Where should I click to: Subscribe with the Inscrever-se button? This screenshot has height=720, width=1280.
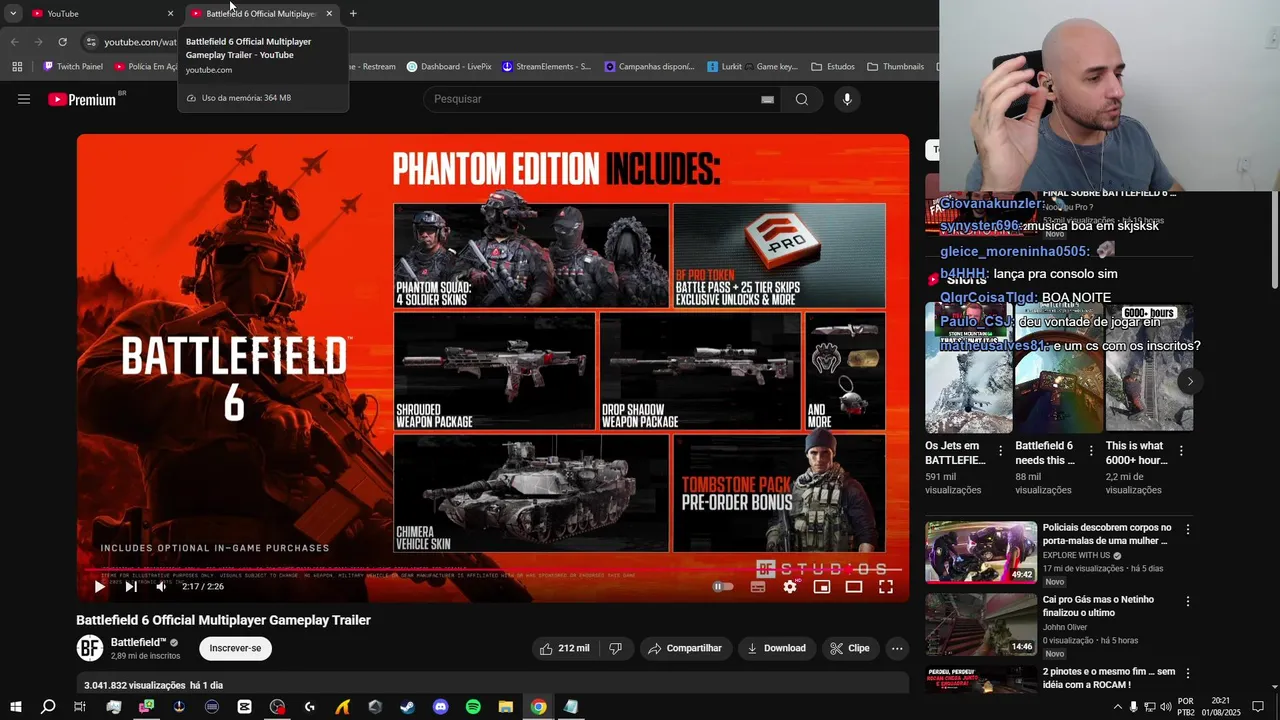pos(235,648)
